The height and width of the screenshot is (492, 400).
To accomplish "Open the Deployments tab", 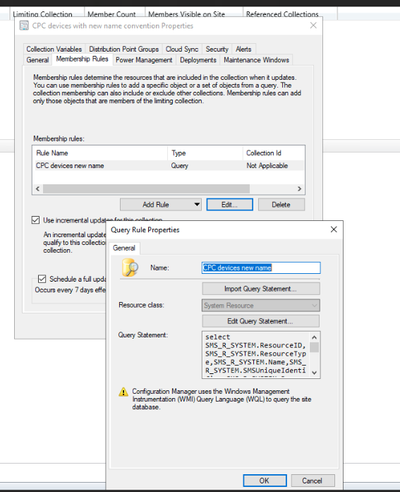I will tap(198, 60).
